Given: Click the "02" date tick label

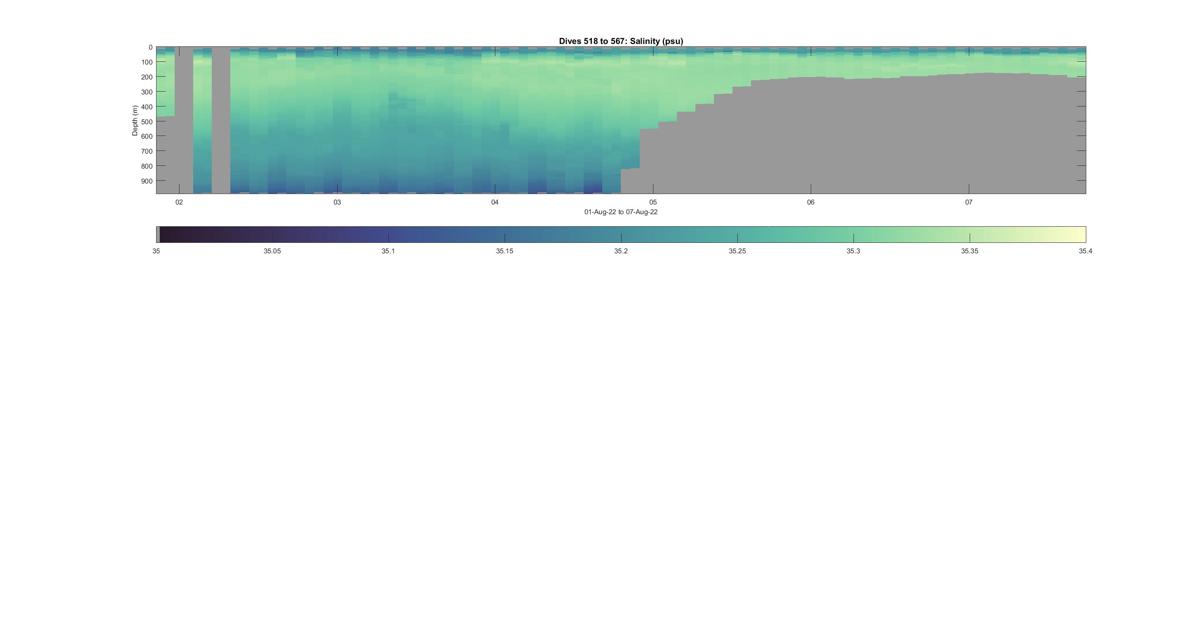Looking at the screenshot, I should pyautogui.click(x=179, y=202).
